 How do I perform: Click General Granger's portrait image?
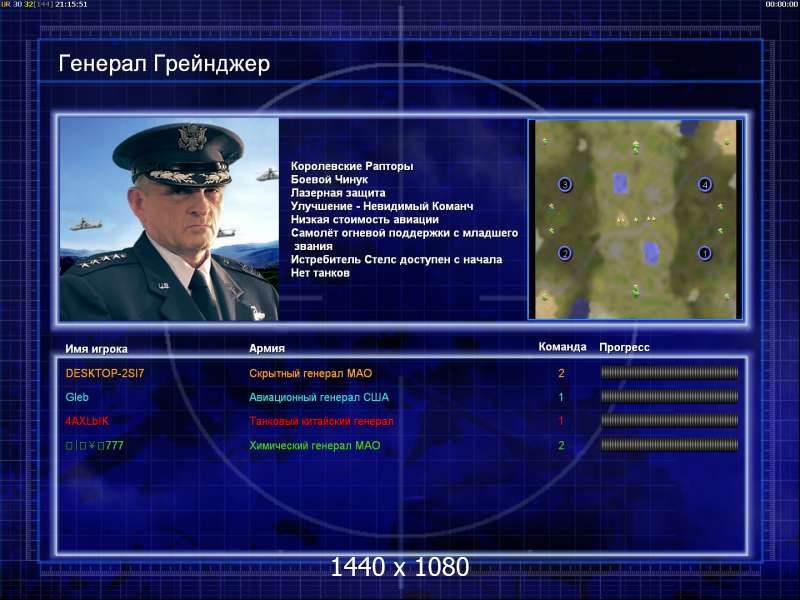(169, 219)
